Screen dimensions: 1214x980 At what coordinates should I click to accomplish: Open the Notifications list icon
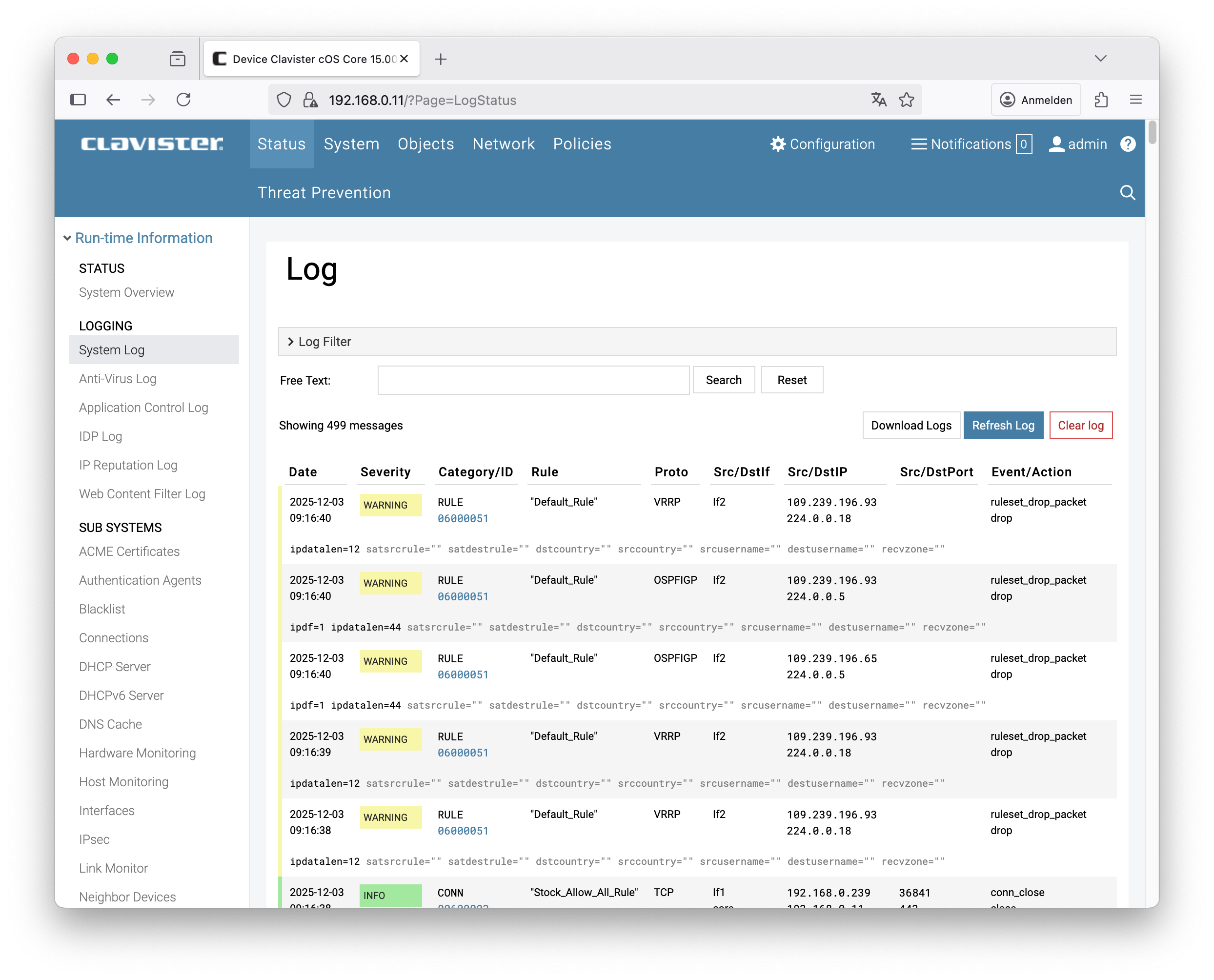[918, 144]
